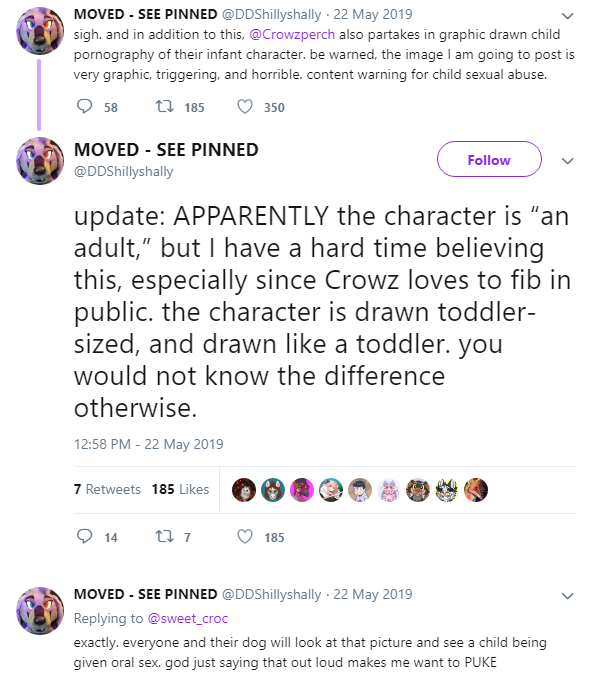Open the 12:58 PM timestamp link
Screen dimensions: 603x686
tap(148, 444)
